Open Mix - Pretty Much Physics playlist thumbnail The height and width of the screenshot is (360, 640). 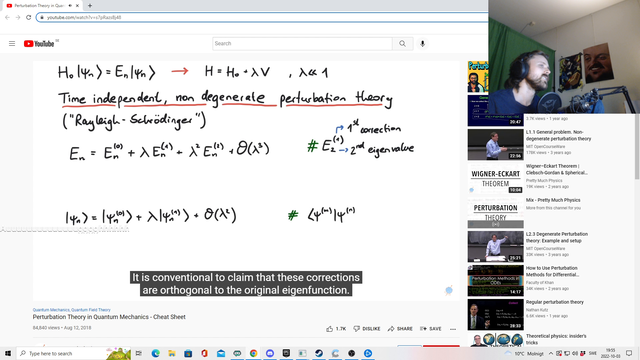click(496, 213)
